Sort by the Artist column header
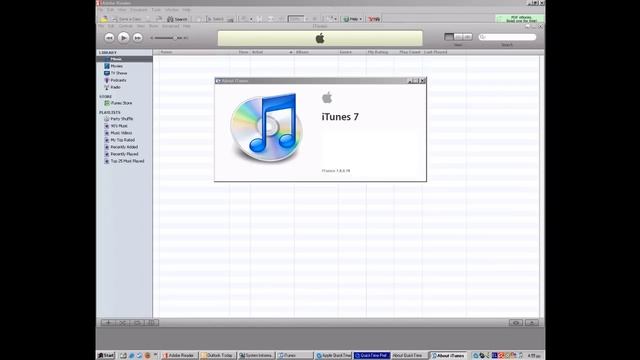 272,52
